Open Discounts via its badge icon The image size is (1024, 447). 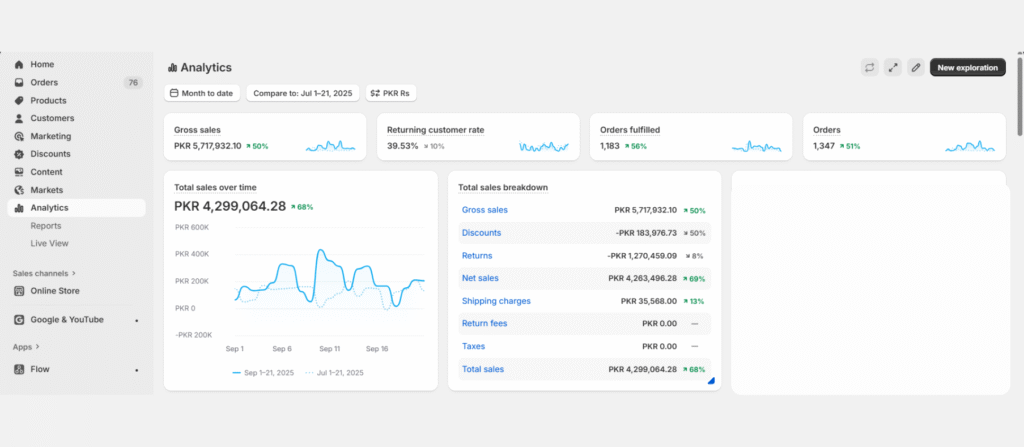(x=19, y=154)
